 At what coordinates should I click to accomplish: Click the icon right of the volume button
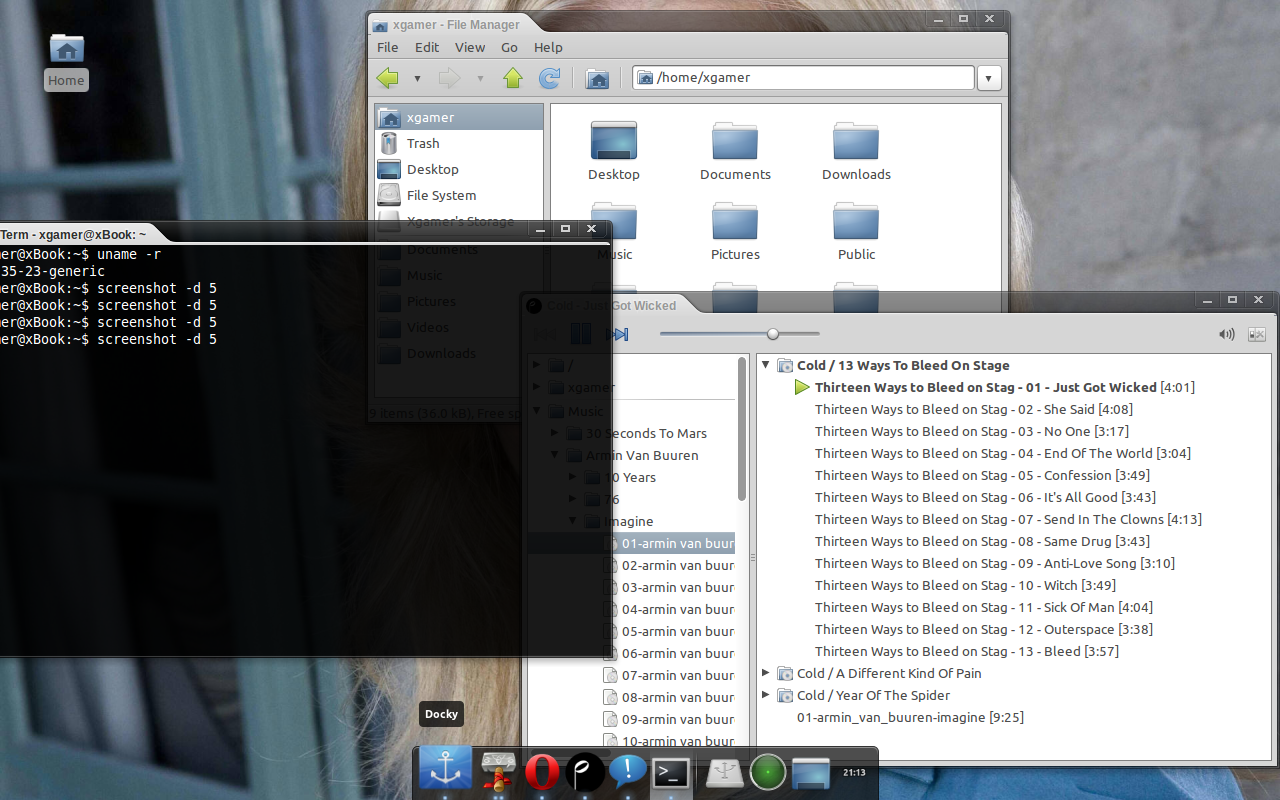pos(1257,334)
